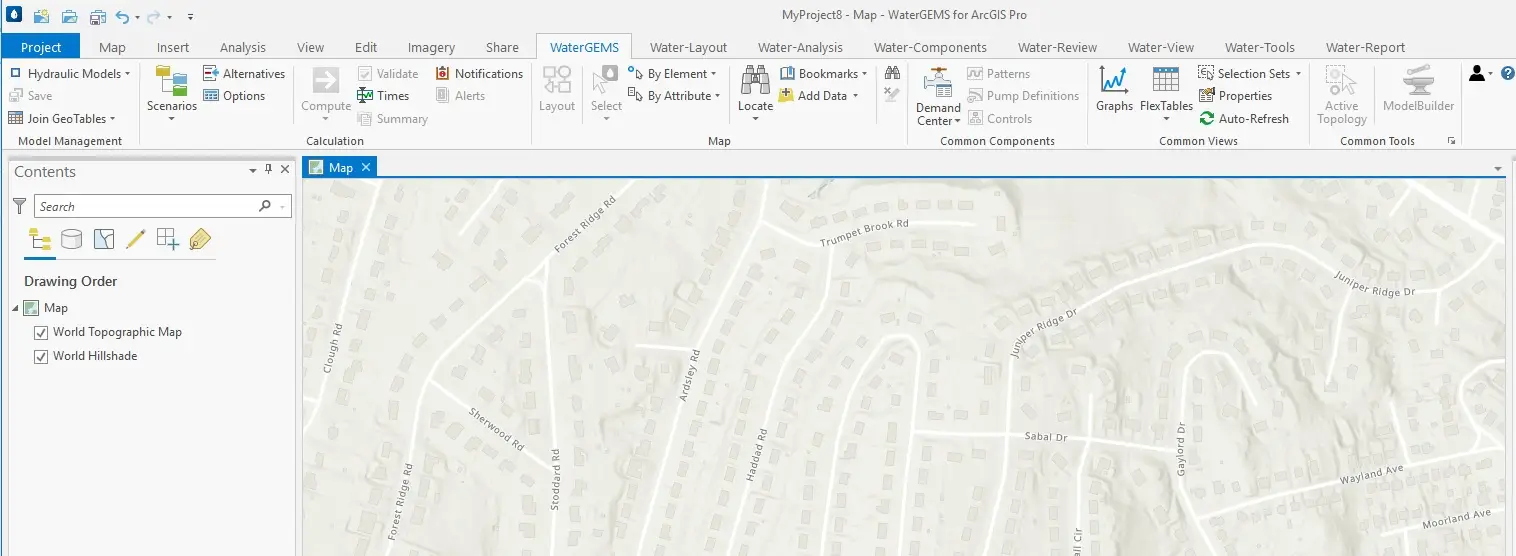Switch to the Water-Review tab
This screenshot has width=1516, height=556.
pos(1057,47)
